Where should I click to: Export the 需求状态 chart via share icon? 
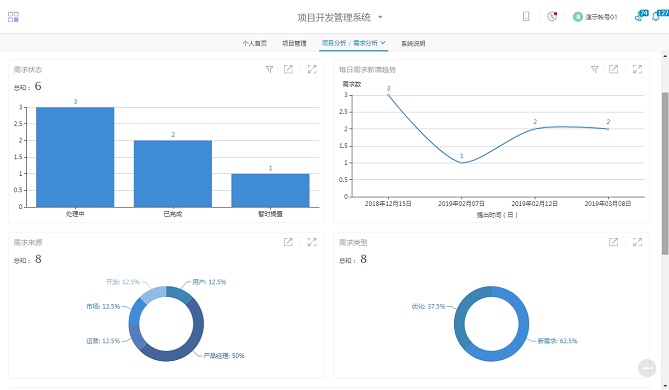(x=288, y=69)
